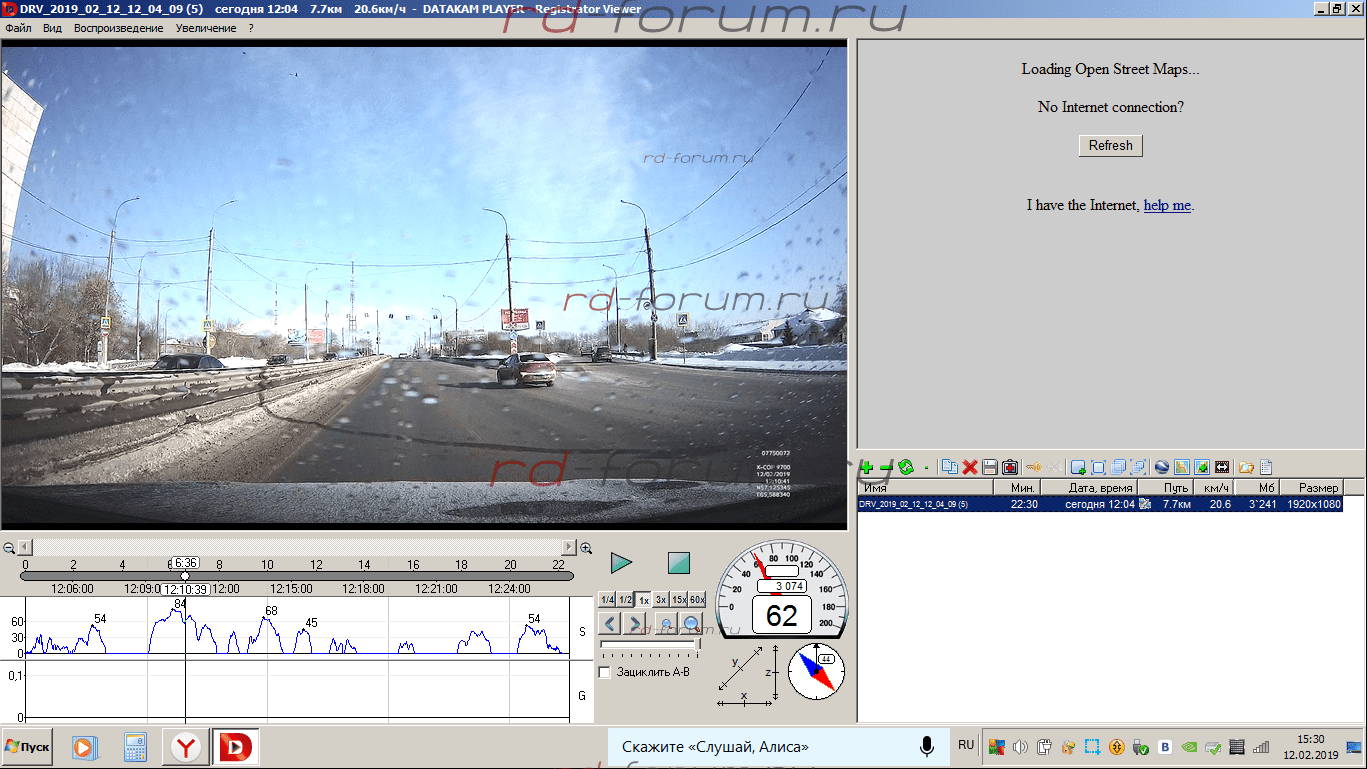Click the Refresh map button
Screen dimensions: 1367x769
[x=1110, y=146]
